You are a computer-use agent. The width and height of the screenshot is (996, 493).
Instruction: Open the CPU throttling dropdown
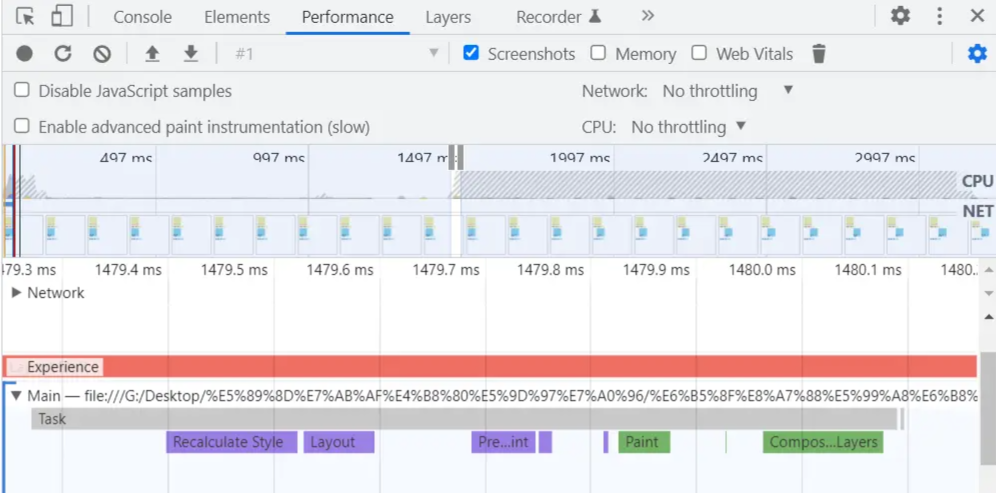click(x=689, y=127)
